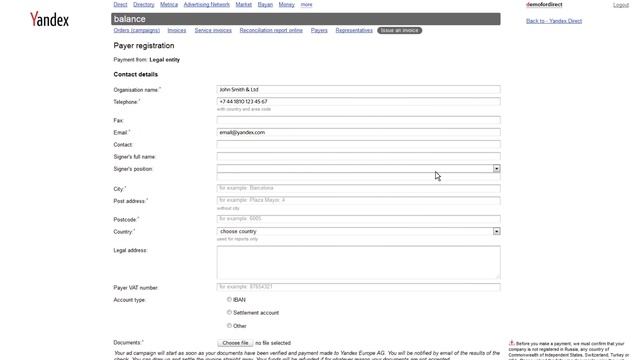Focus the Post address field

pyautogui.click(x=358, y=200)
